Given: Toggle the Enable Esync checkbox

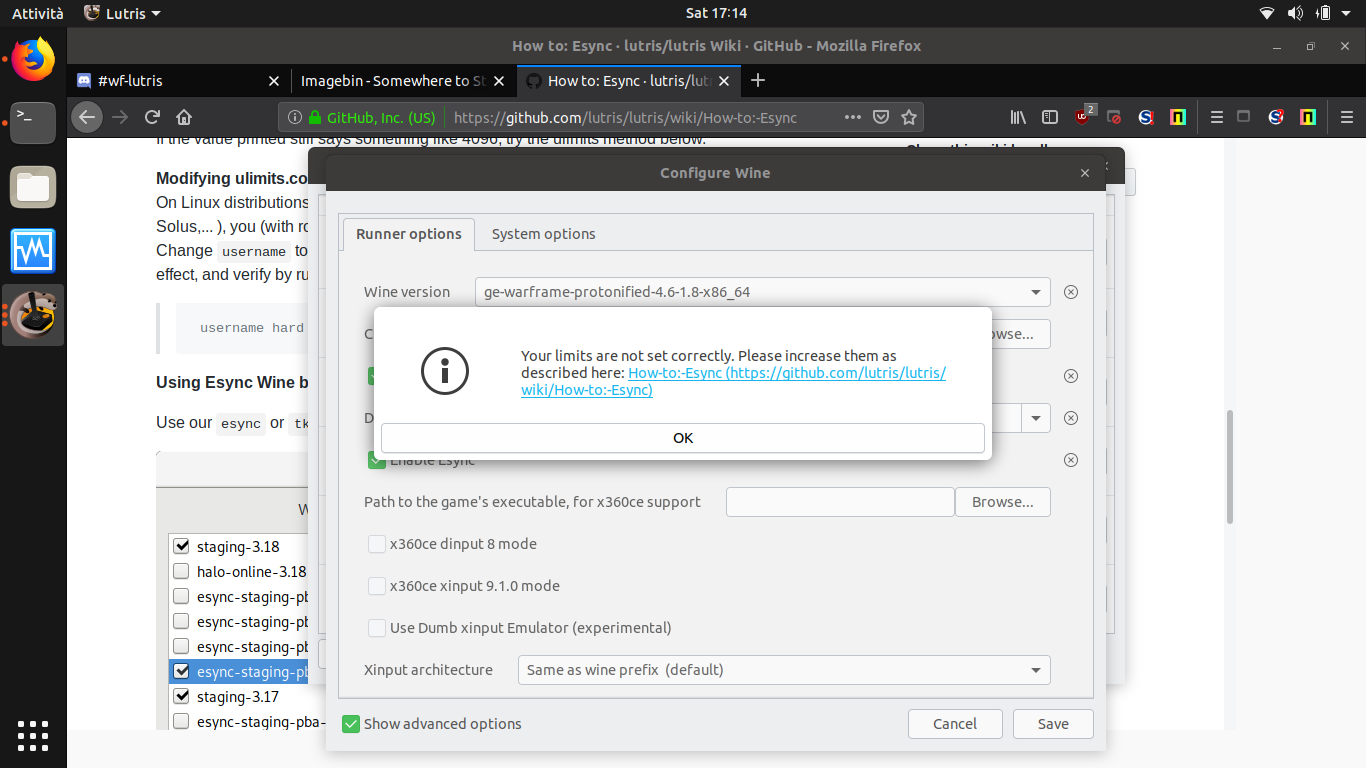Looking at the screenshot, I should click(x=377, y=460).
